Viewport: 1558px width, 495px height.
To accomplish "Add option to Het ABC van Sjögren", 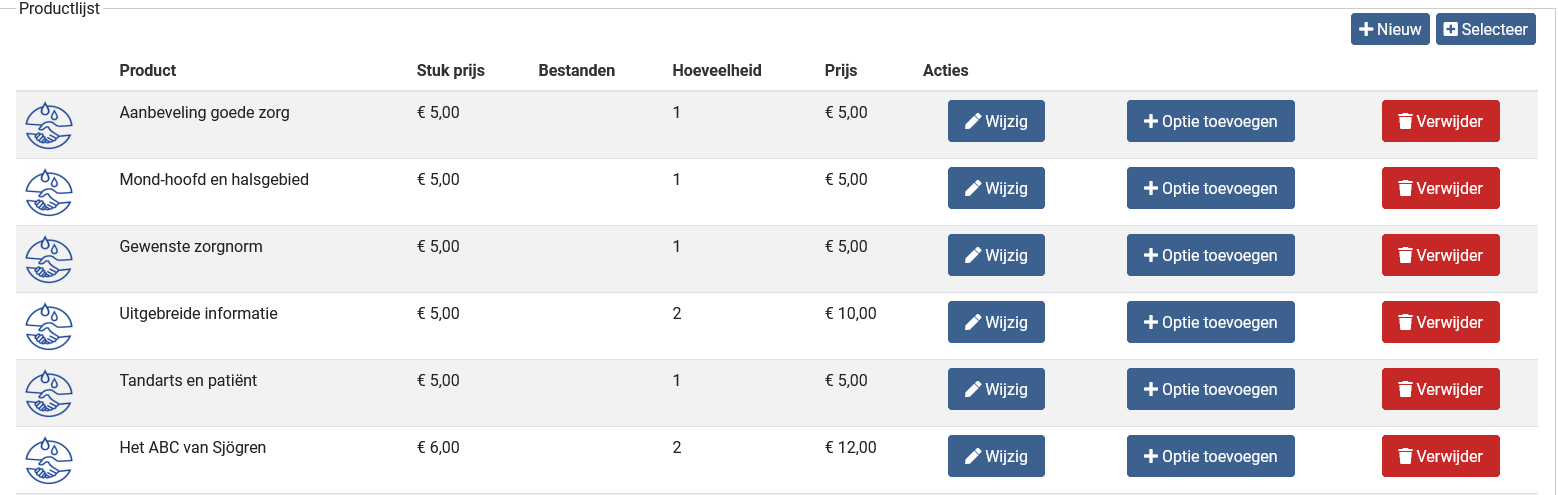I will coord(1210,457).
